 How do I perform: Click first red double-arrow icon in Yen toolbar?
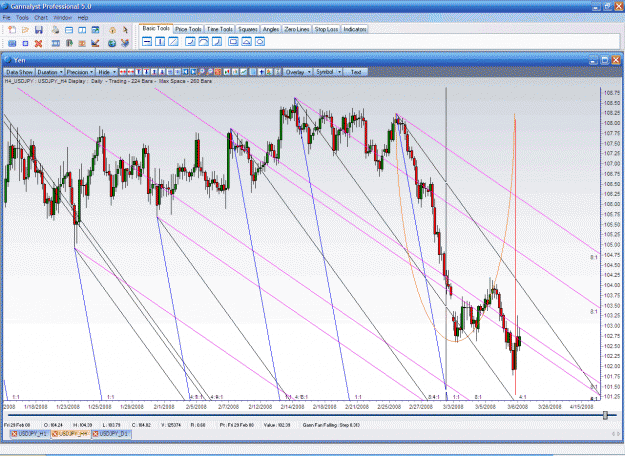pos(123,72)
